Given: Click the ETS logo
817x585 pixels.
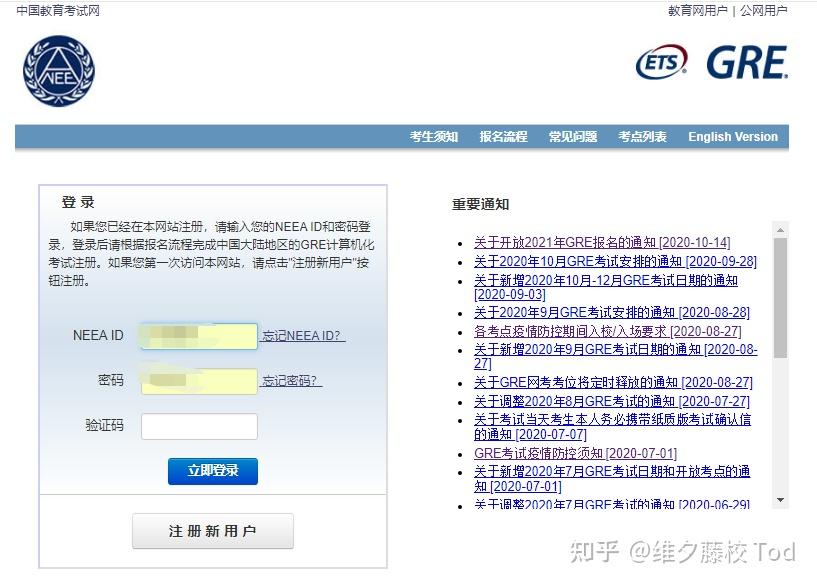Looking at the screenshot, I should coord(661,61).
